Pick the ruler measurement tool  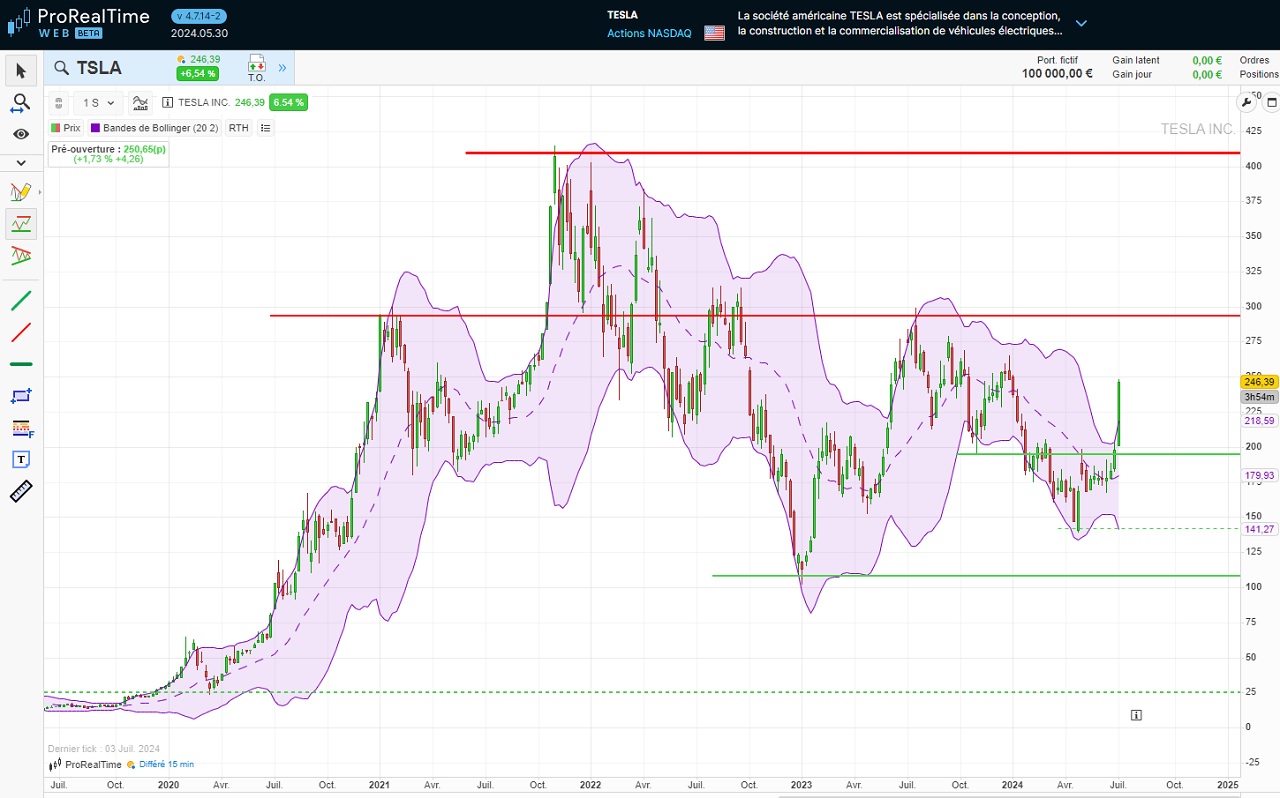[x=20, y=491]
